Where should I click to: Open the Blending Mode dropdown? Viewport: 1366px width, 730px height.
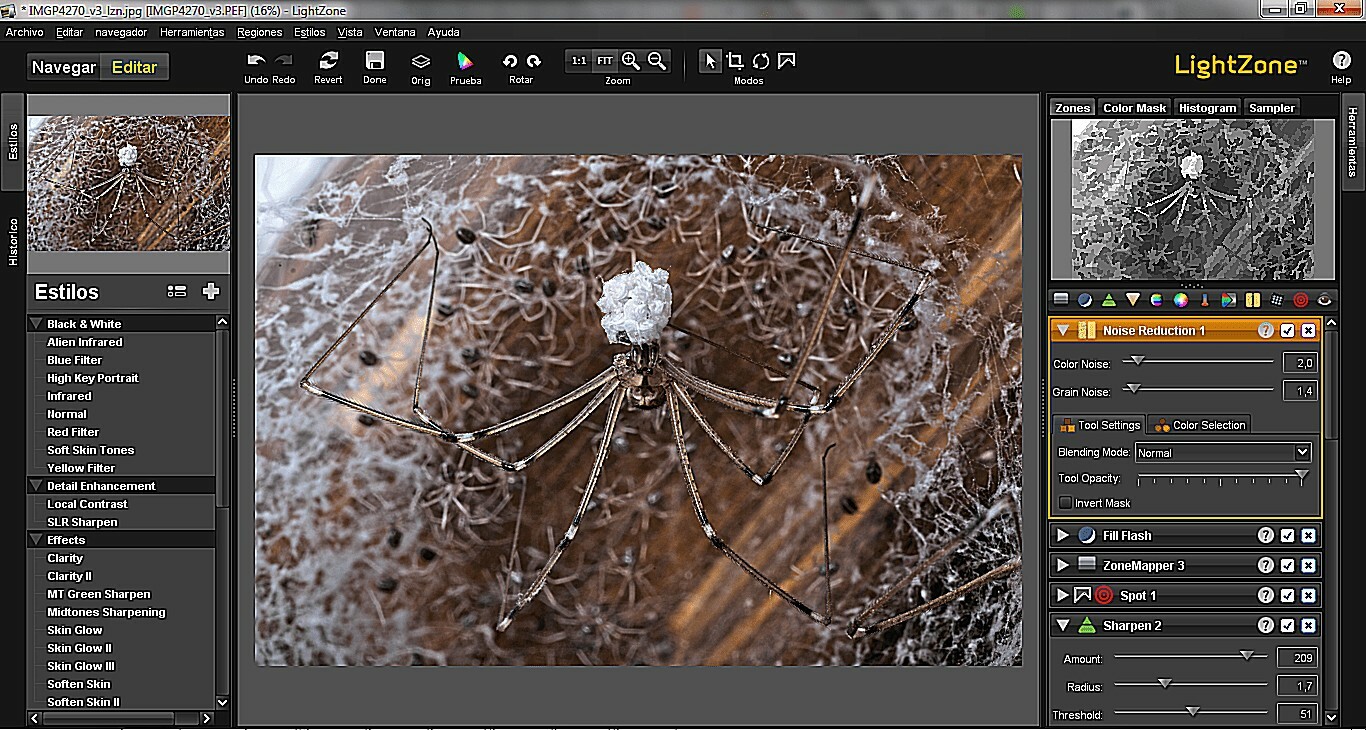tap(1223, 453)
